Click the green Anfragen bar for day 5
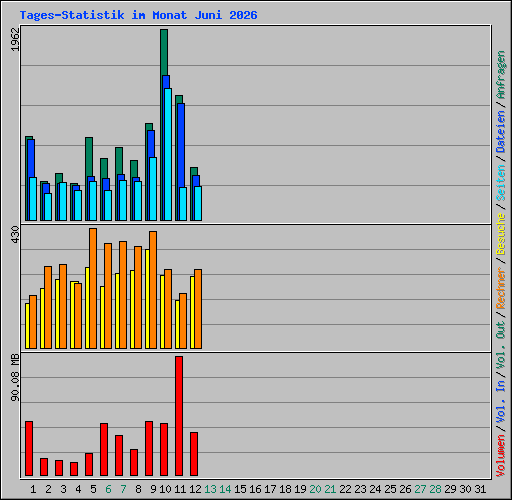This screenshot has width=512, height=500. pyautogui.click(x=89, y=157)
